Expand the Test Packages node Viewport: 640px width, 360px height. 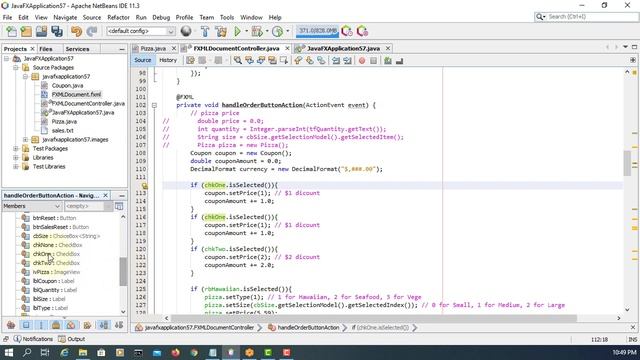[x=16, y=149]
